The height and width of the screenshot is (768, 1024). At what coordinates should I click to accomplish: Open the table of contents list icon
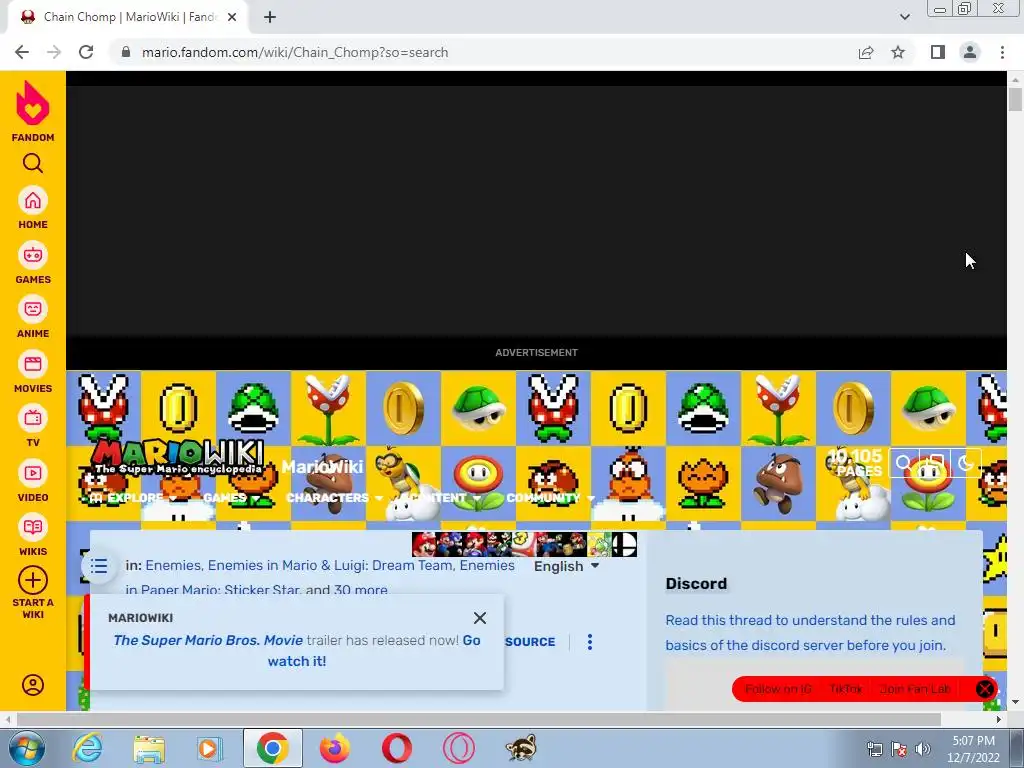coord(99,566)
